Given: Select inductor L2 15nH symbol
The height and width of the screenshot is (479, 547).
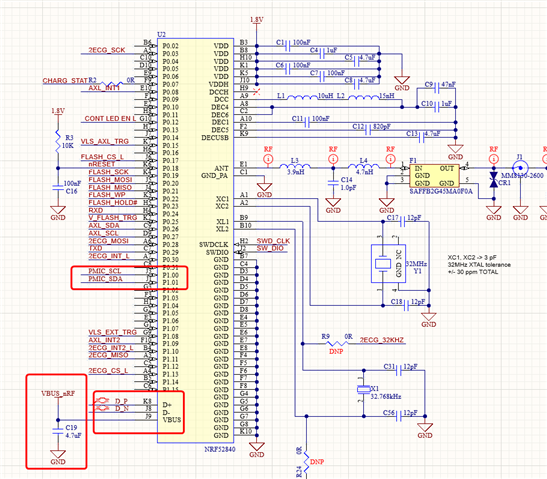Looking at the screenshot, I should [x=364, y=97].
